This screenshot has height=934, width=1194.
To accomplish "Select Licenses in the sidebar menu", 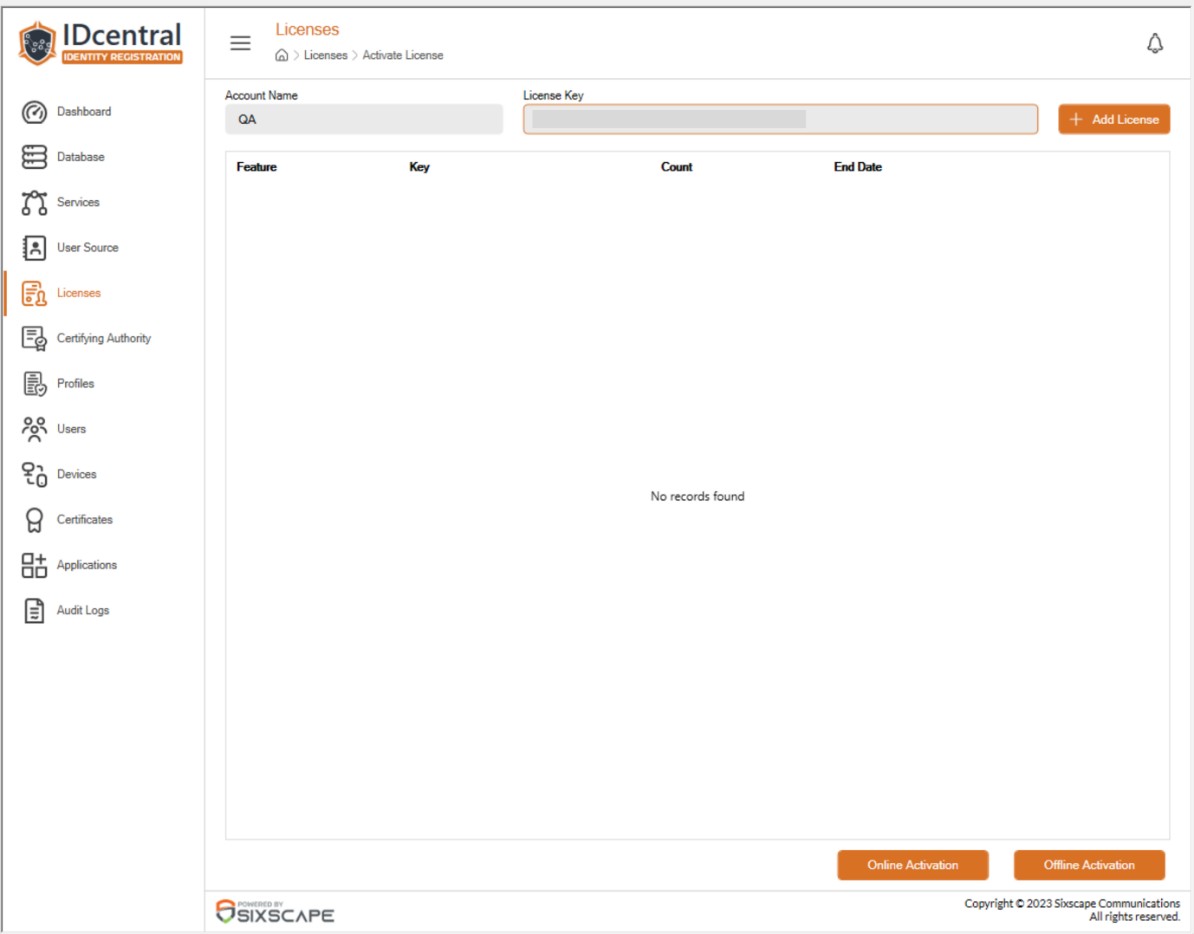I will tap(78, 293).
